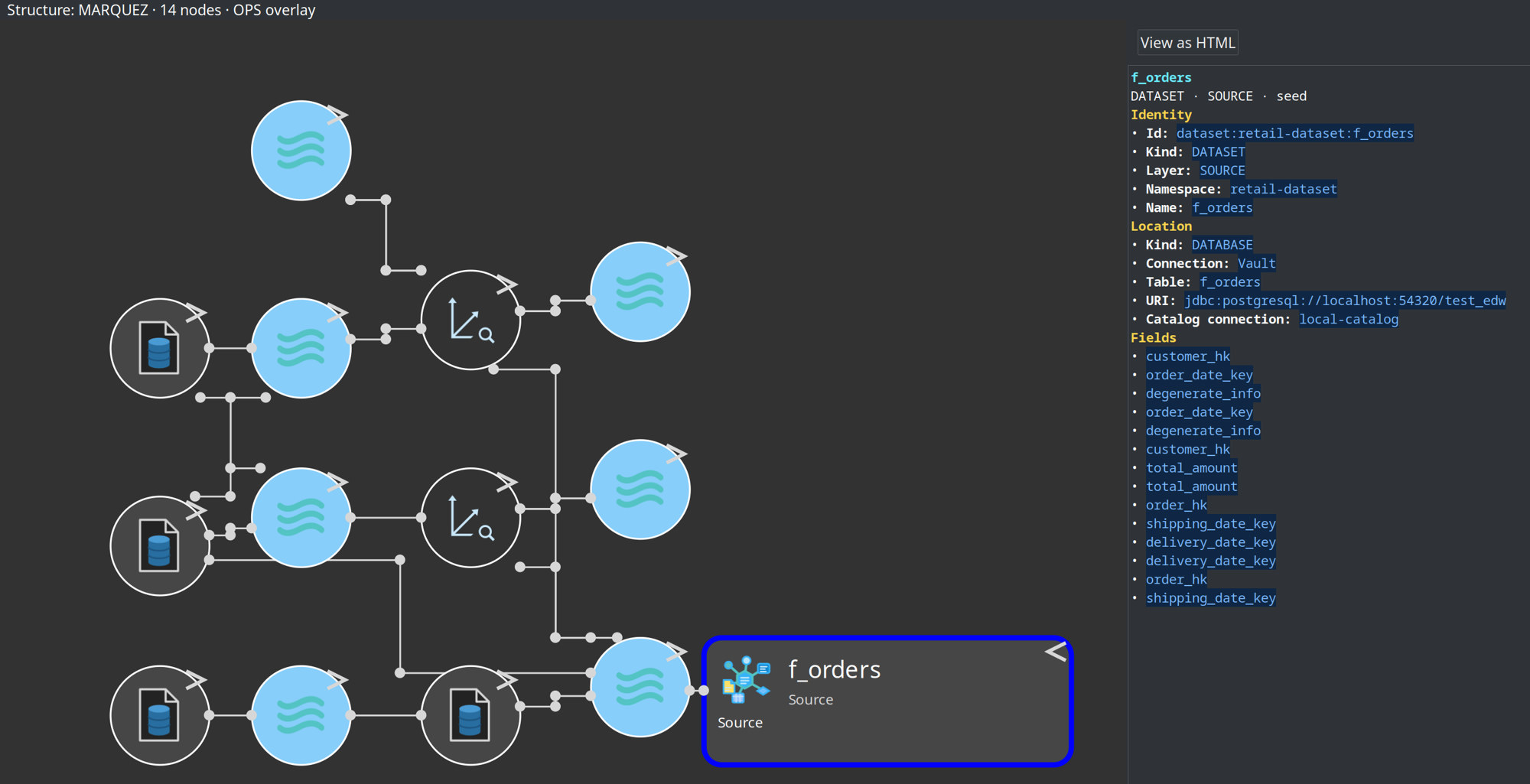Select the wave node right of the top-row database node
Screen dimensions: 1530x784
click(x=301, y=348)
